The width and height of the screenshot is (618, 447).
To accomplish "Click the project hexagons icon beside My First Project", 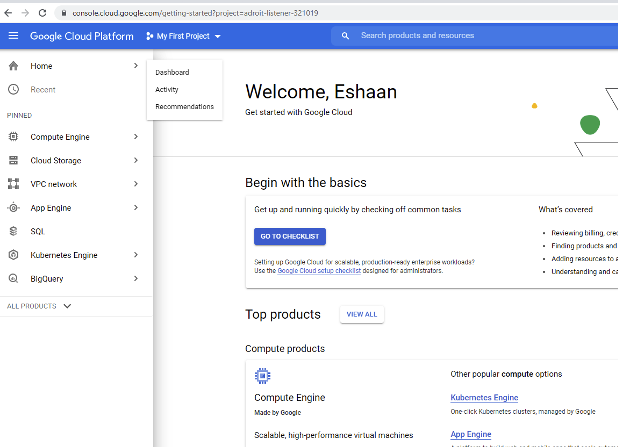I will (x=149, y=36).
